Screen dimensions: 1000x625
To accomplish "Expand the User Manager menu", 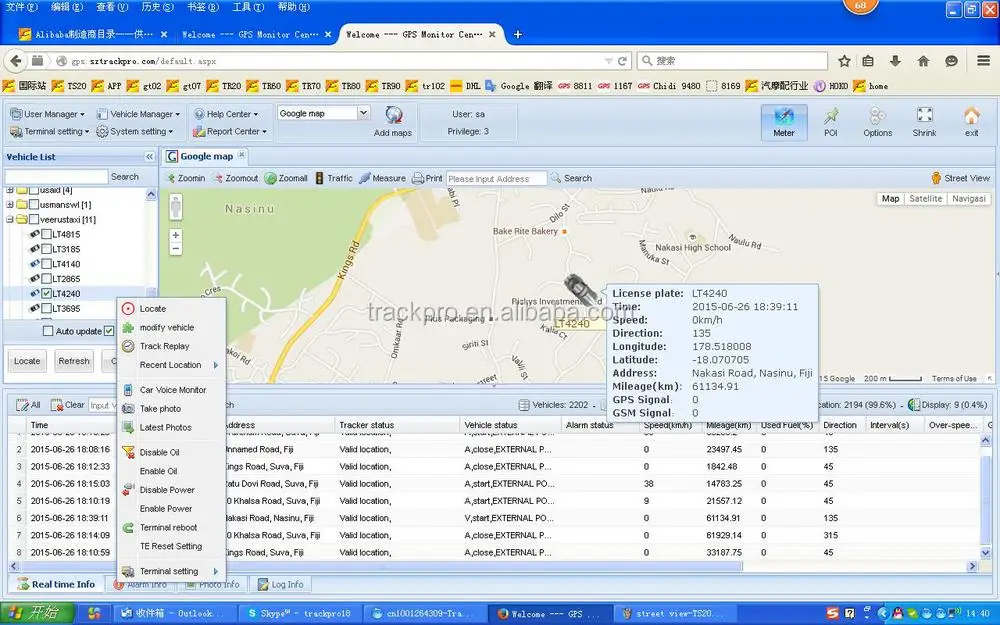I will click(x=48, y=114).
